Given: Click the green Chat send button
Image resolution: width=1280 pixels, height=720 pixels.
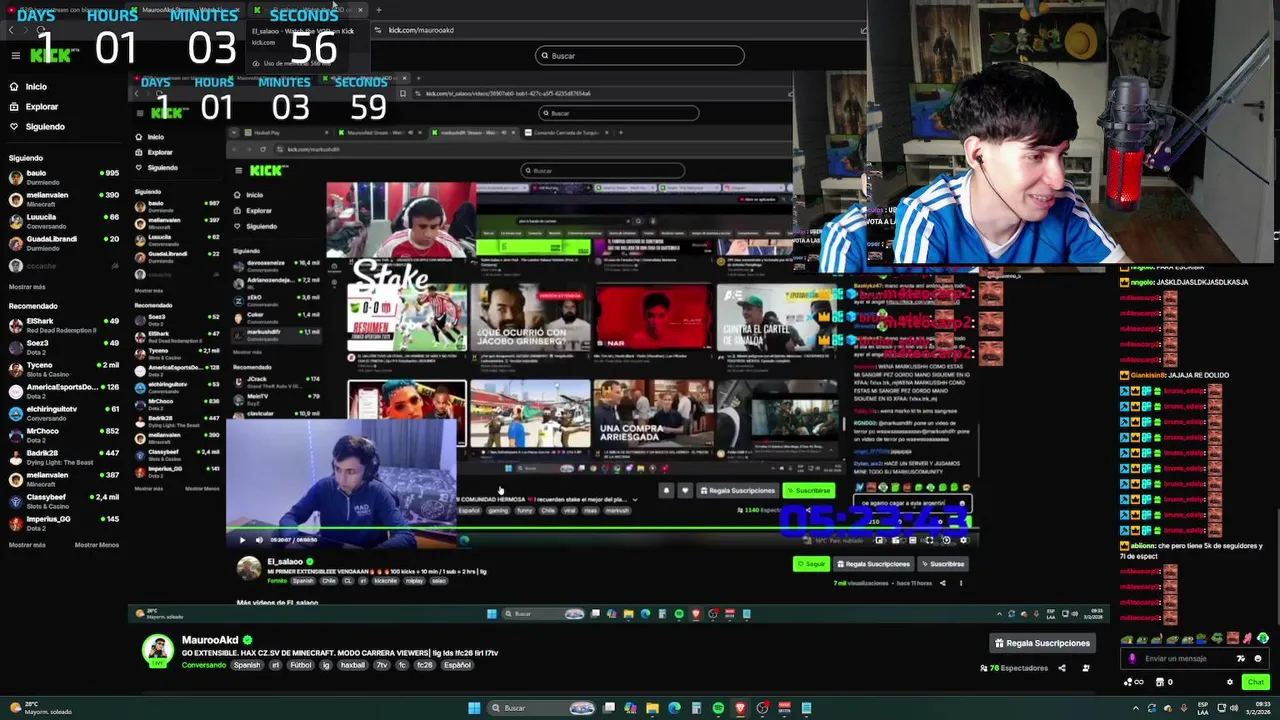Looking at the screenshot, I should click(x=1255, y=682).
